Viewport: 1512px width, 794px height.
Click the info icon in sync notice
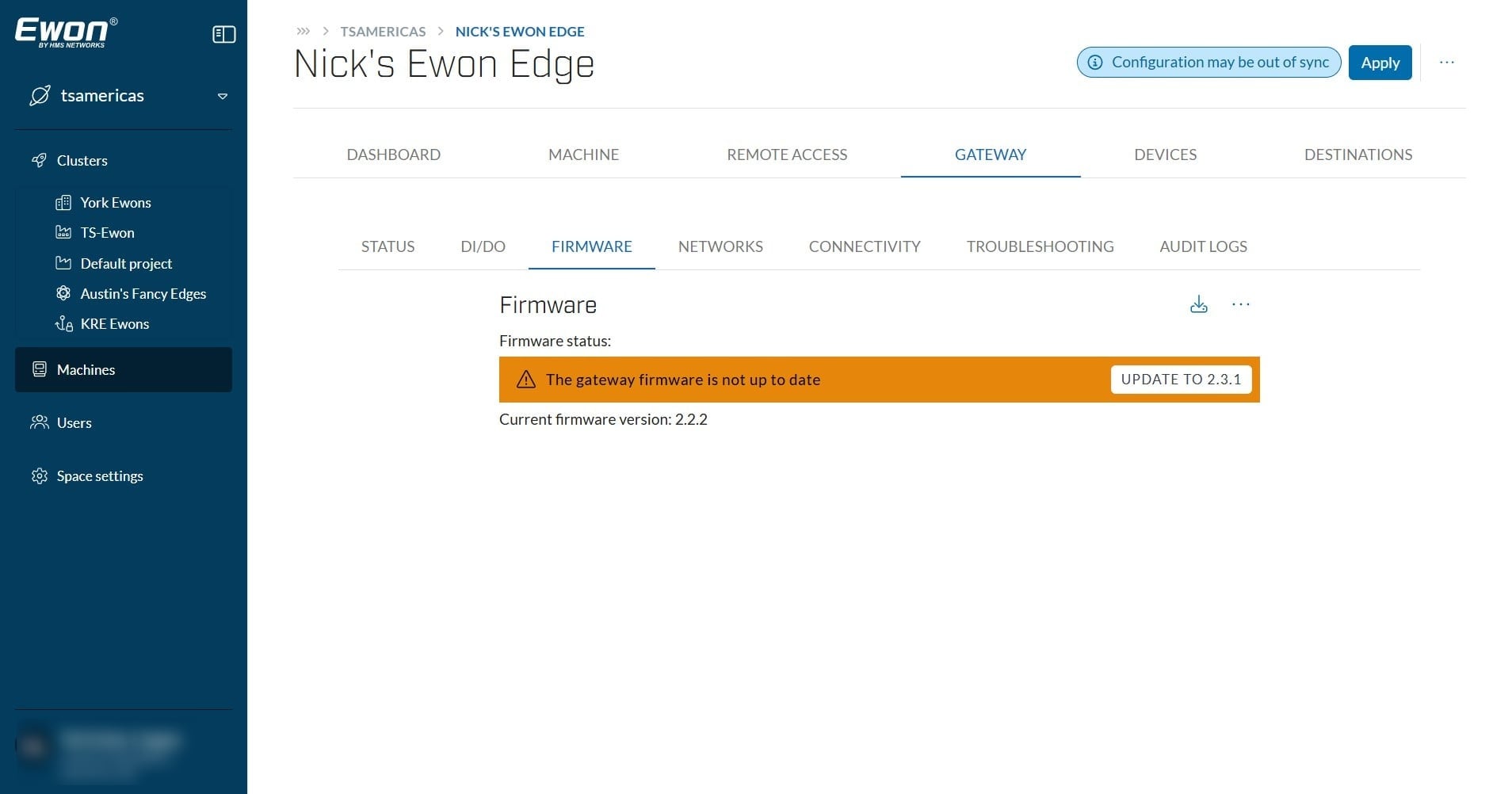[x=1094, y=63]
